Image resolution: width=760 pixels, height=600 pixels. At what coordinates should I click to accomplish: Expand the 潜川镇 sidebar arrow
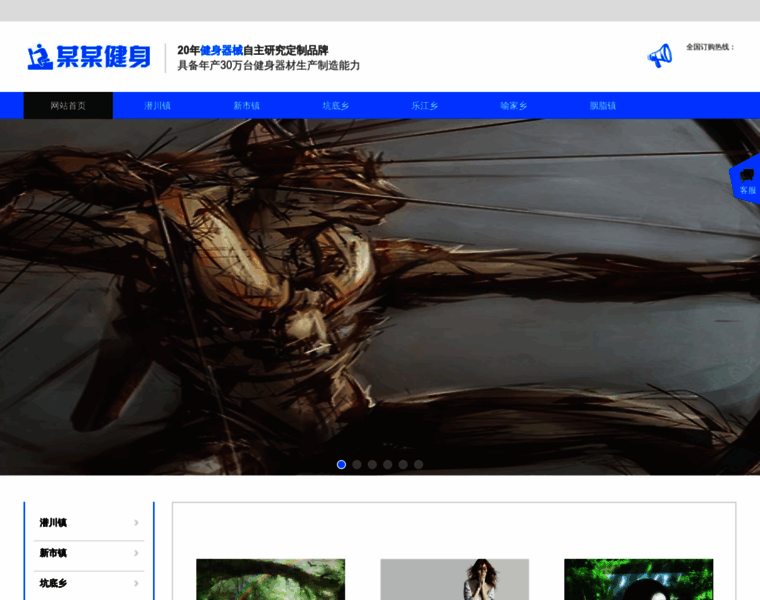click(x=136, y=523)
